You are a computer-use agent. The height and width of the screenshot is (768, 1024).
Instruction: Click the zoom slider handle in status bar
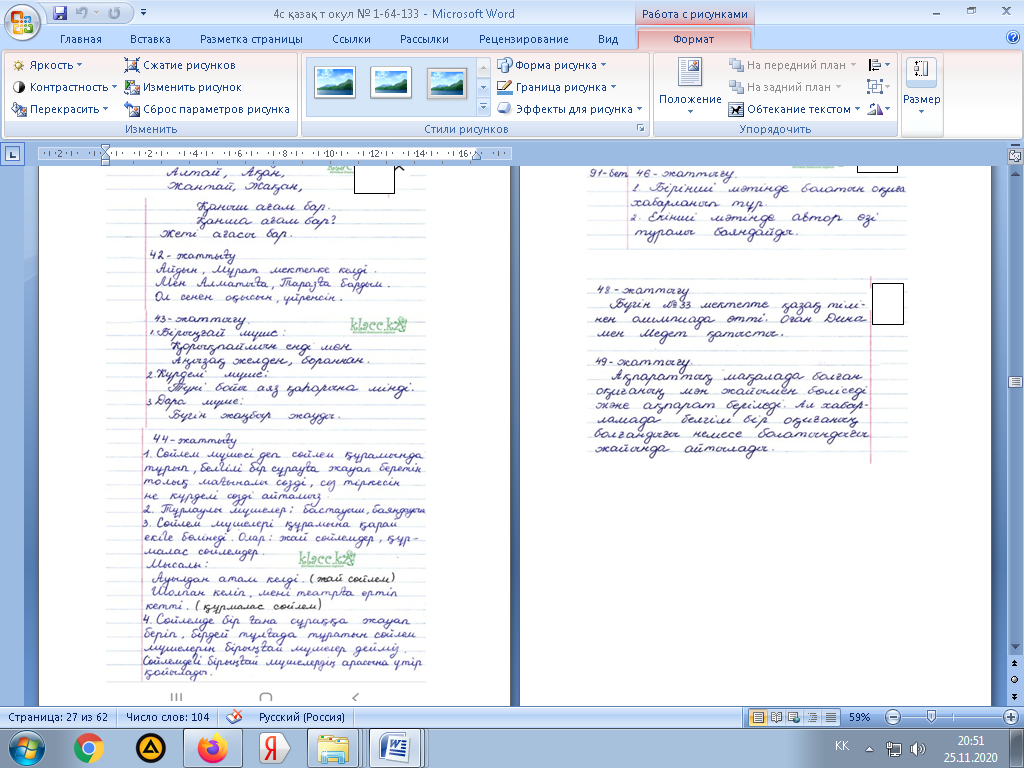[x=932, y=717]
